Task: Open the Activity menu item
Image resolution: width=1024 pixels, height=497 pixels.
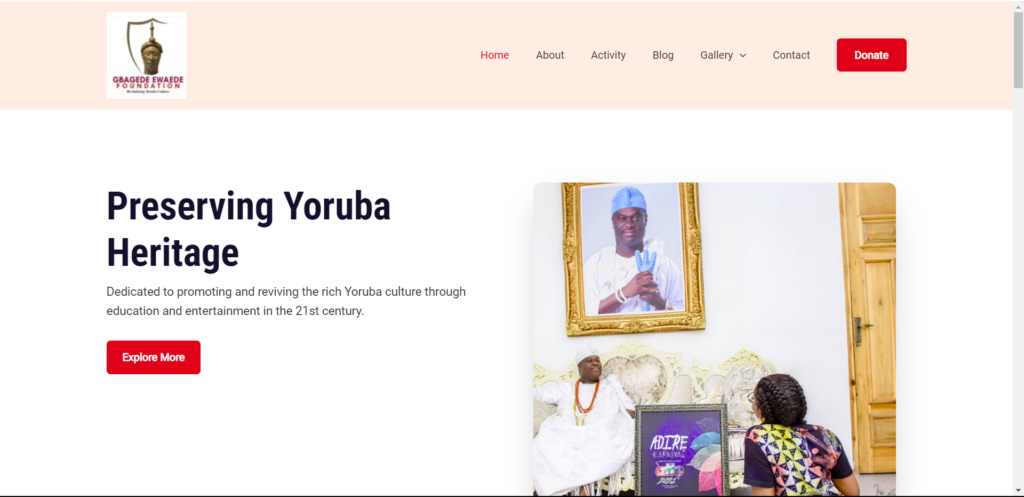Action: point(608,55)
